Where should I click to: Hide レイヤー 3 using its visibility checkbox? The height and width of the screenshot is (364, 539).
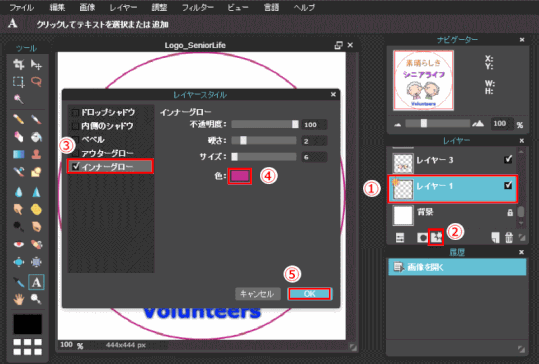point(508,159)
